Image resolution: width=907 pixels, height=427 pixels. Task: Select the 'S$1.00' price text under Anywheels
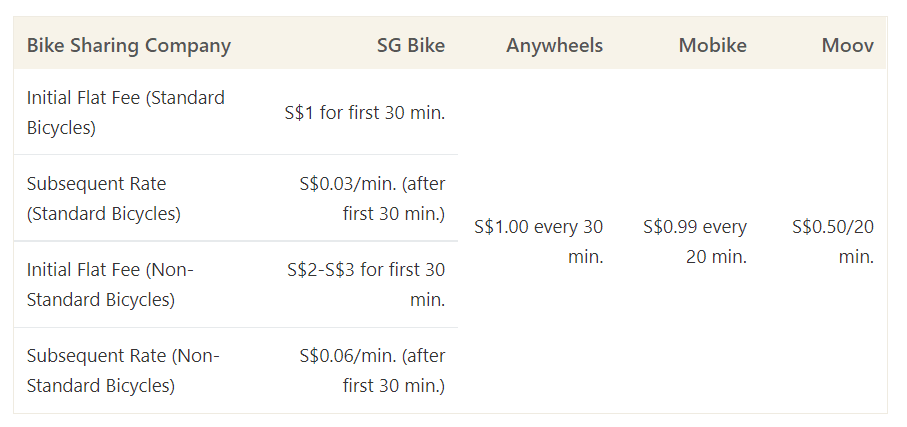click(502, 227)
